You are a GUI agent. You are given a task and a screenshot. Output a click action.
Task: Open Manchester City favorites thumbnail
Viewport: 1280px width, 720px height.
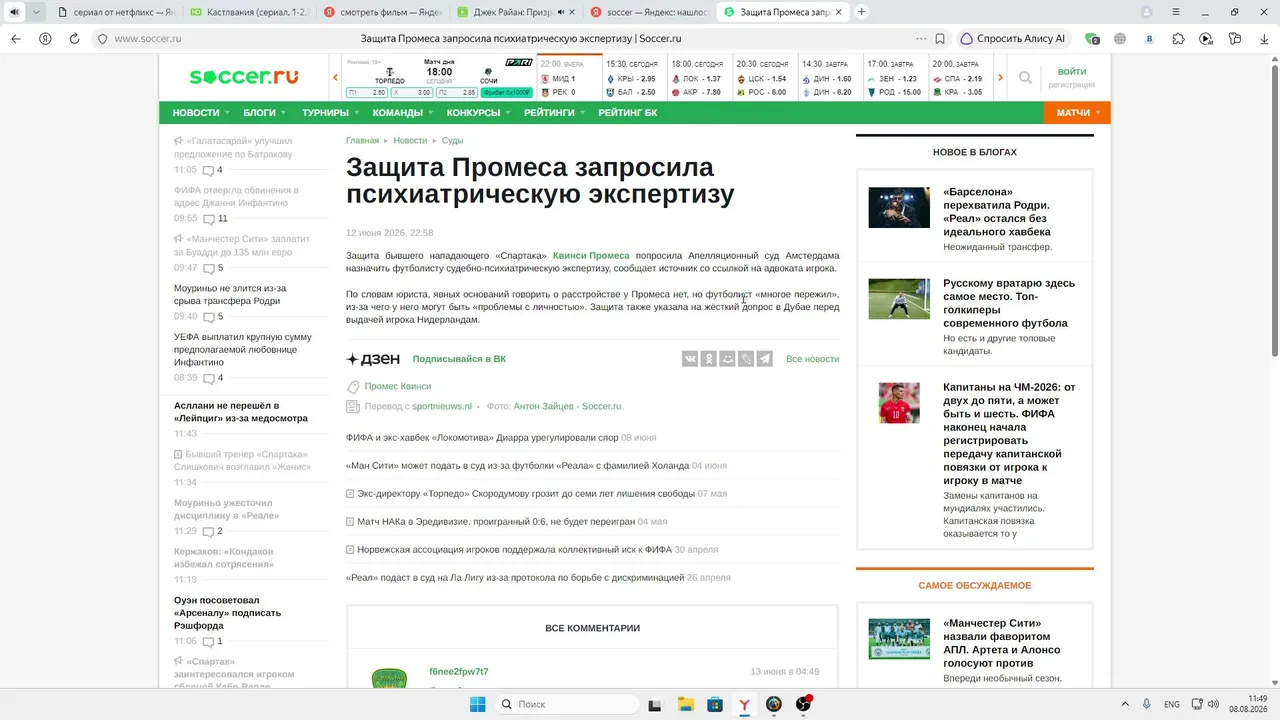[x=899, y=639]
